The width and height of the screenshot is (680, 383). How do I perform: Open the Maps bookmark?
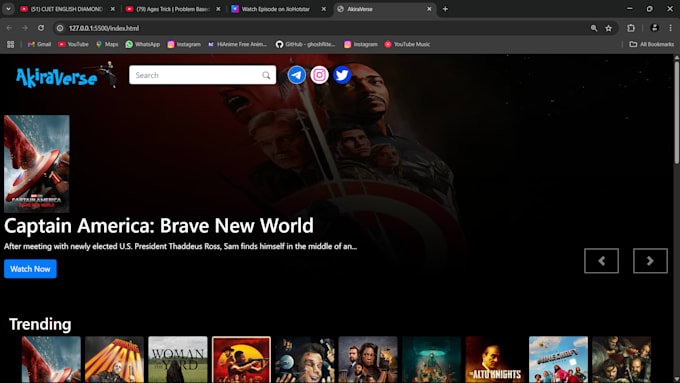click(107, 44)
